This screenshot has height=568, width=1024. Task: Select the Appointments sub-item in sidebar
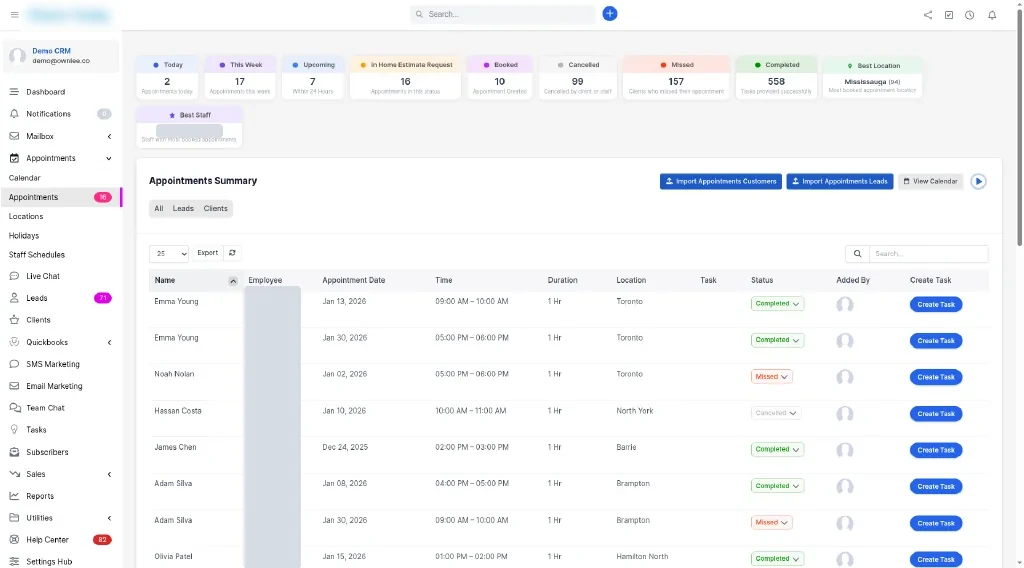60,197
